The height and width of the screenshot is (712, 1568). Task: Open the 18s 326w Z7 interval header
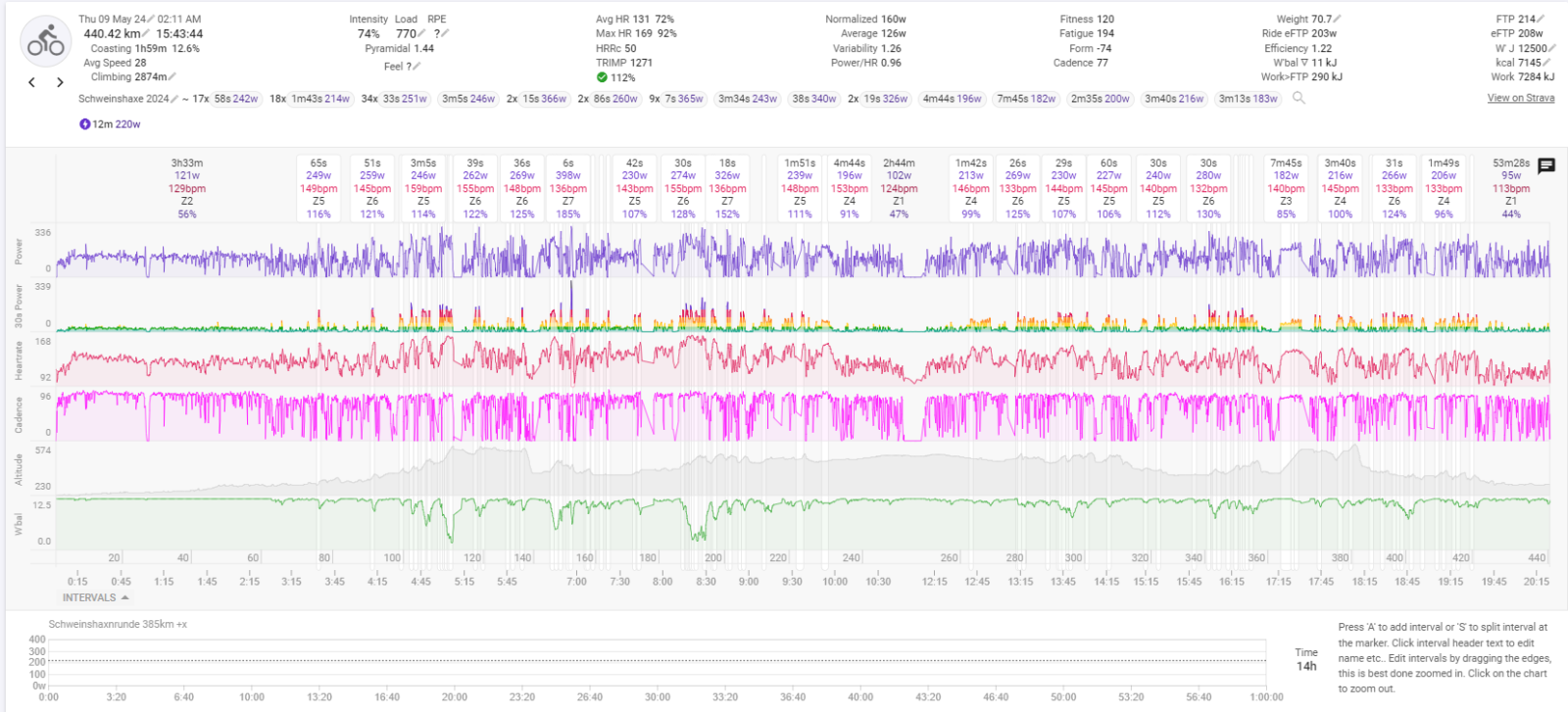point(727,188)
